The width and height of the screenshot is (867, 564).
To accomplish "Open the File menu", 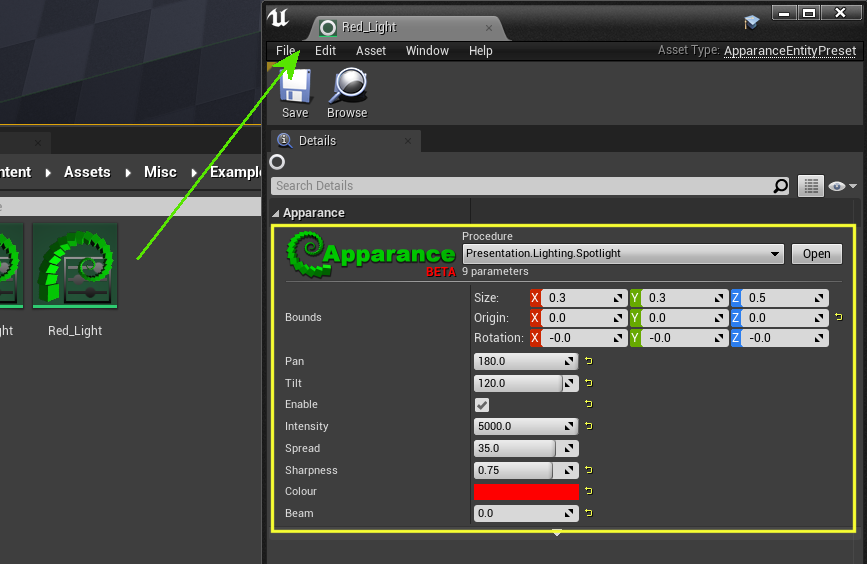I will (x=286, y=51).
